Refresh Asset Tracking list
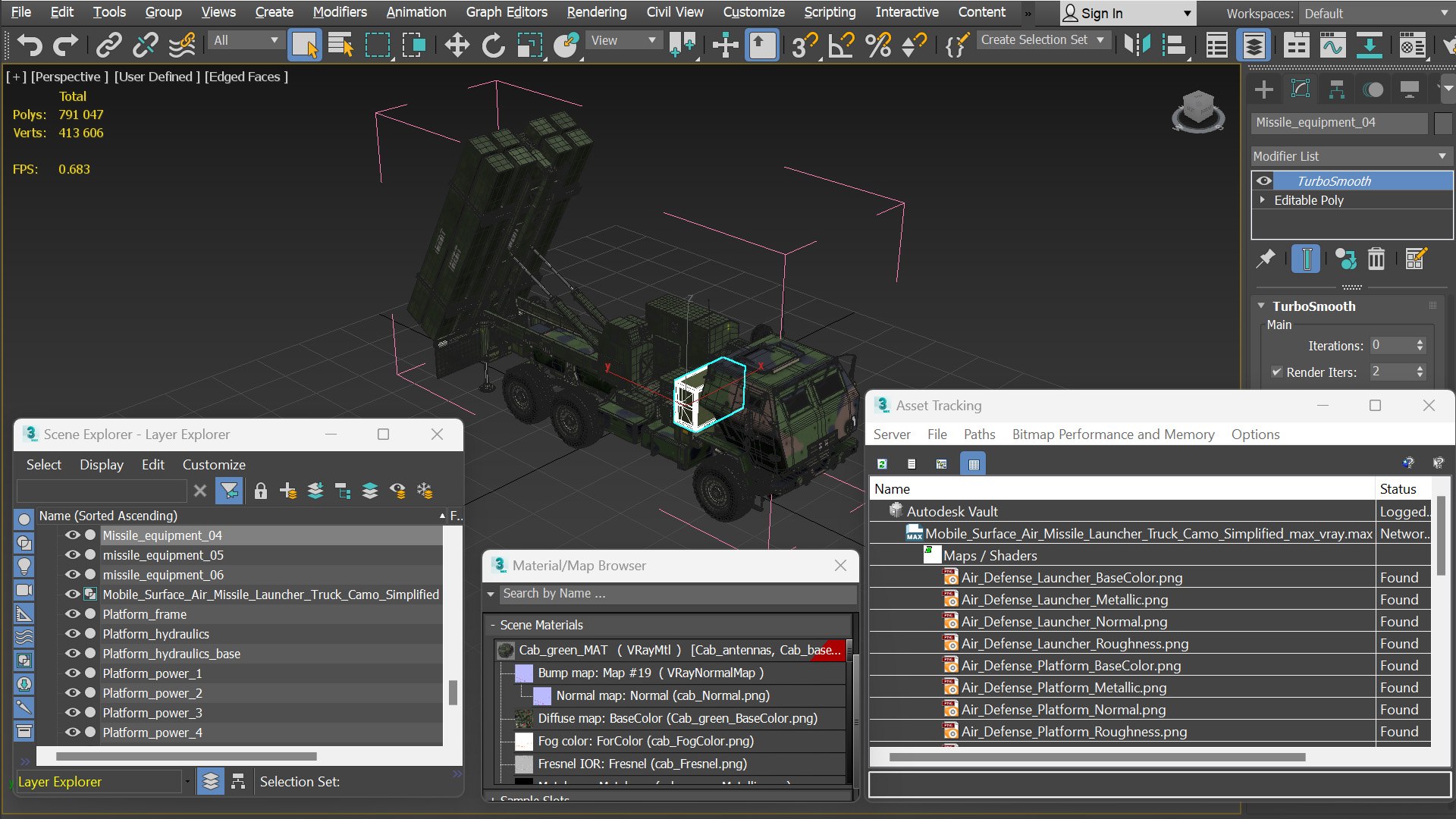Image resolution: width=1456 pixels, height=819 pixels. coord(882,464)
